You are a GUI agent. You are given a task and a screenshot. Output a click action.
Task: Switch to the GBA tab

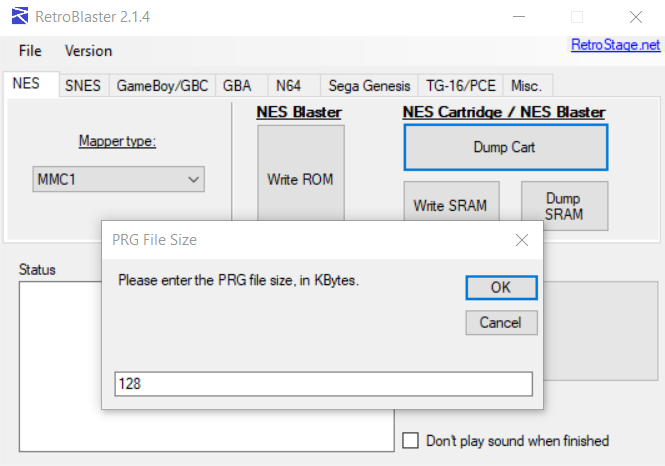pos(241,86)
